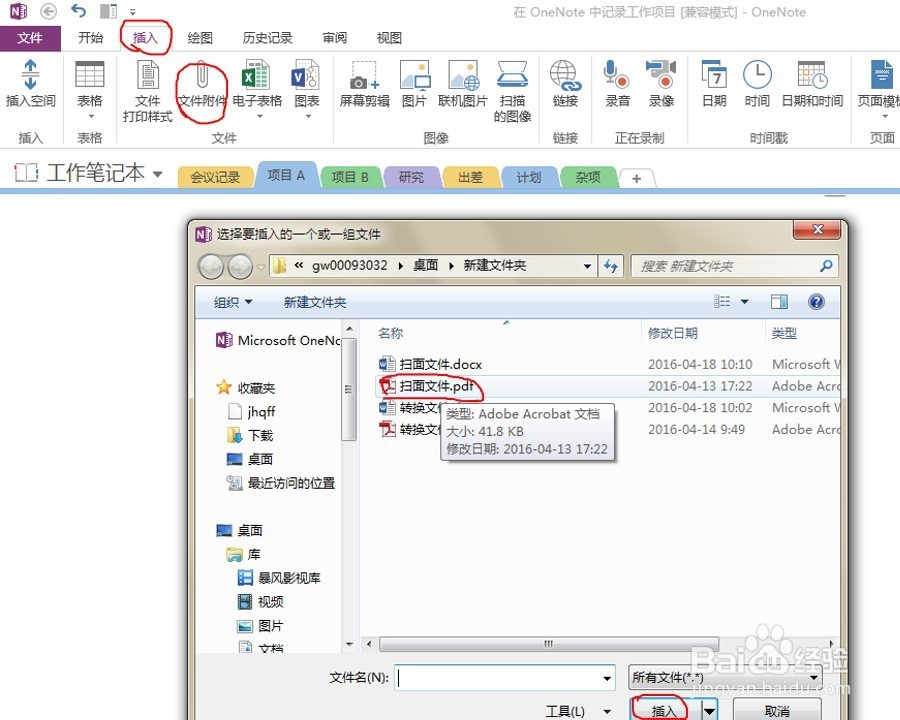
Task: Switch to the 审阅 ribbon tab
Action: pos(334,38)
